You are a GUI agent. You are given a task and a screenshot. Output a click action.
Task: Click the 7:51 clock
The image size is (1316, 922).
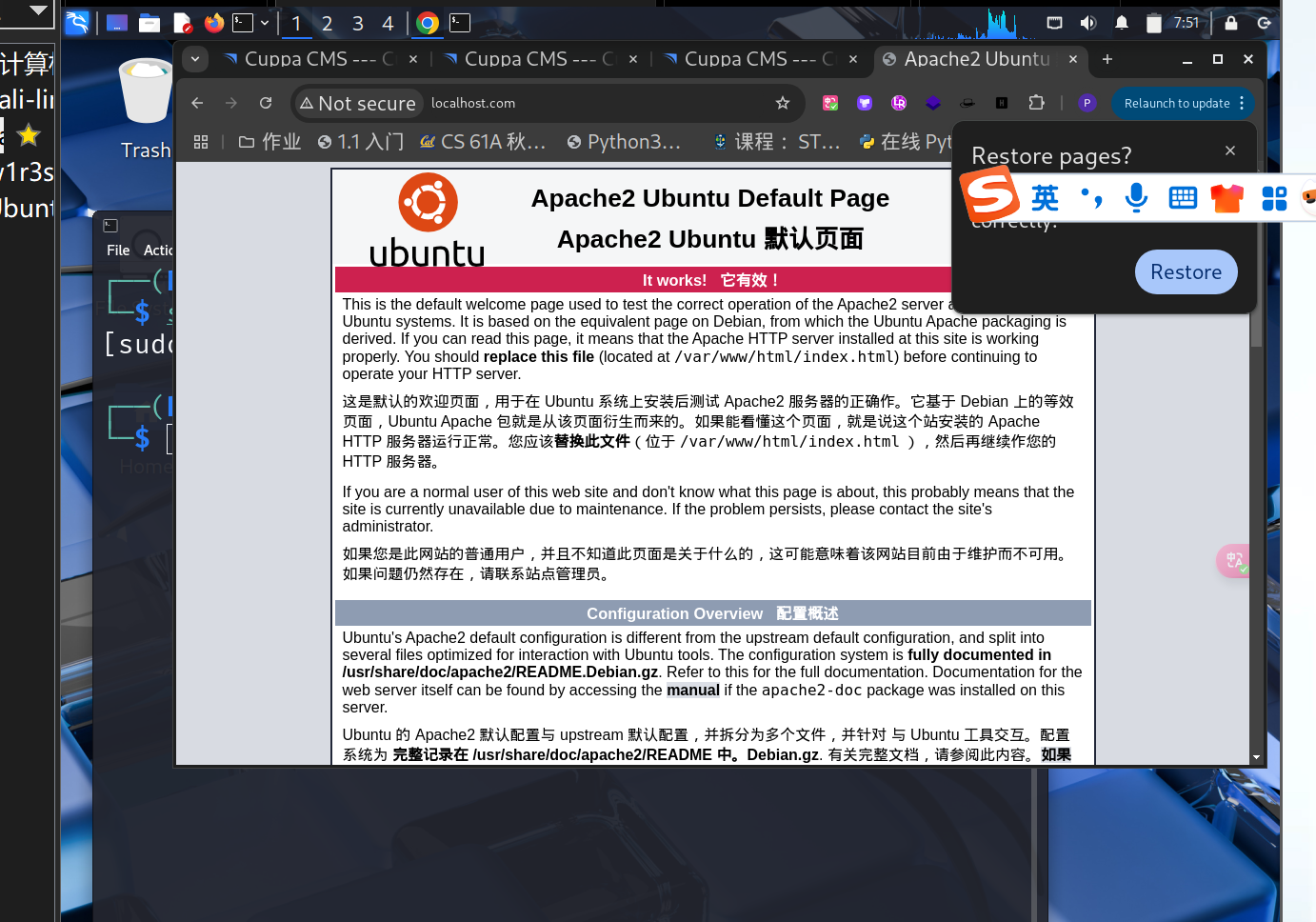(x=1186, y=23)
